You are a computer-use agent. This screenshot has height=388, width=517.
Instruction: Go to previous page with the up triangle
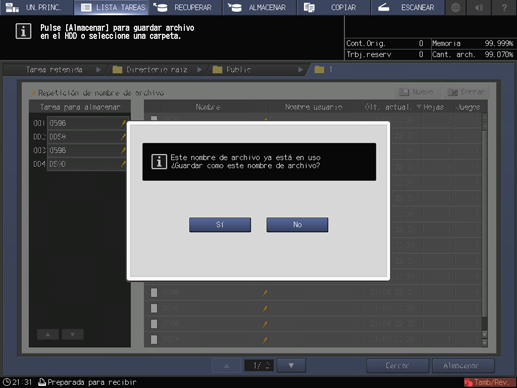227,366
